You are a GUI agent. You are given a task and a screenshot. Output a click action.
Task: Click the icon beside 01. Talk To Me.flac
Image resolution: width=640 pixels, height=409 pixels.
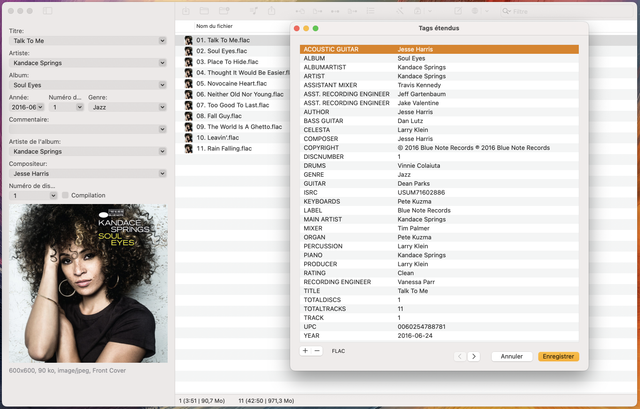[188, 40]
